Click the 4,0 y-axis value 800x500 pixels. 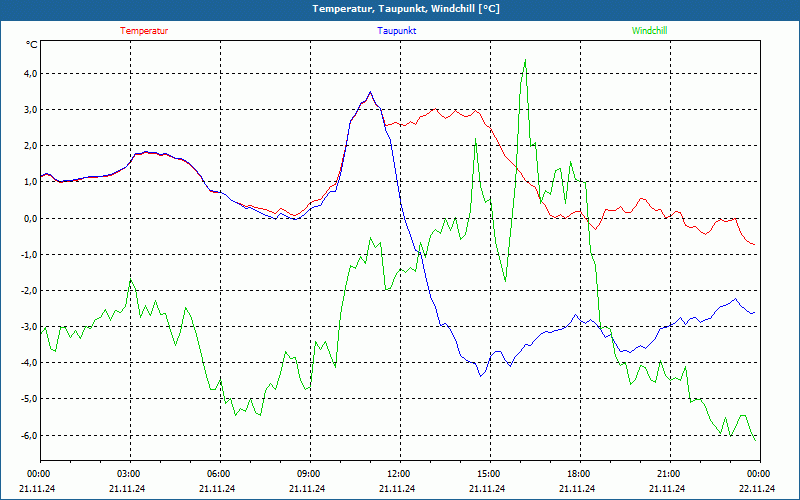[30, 73]
